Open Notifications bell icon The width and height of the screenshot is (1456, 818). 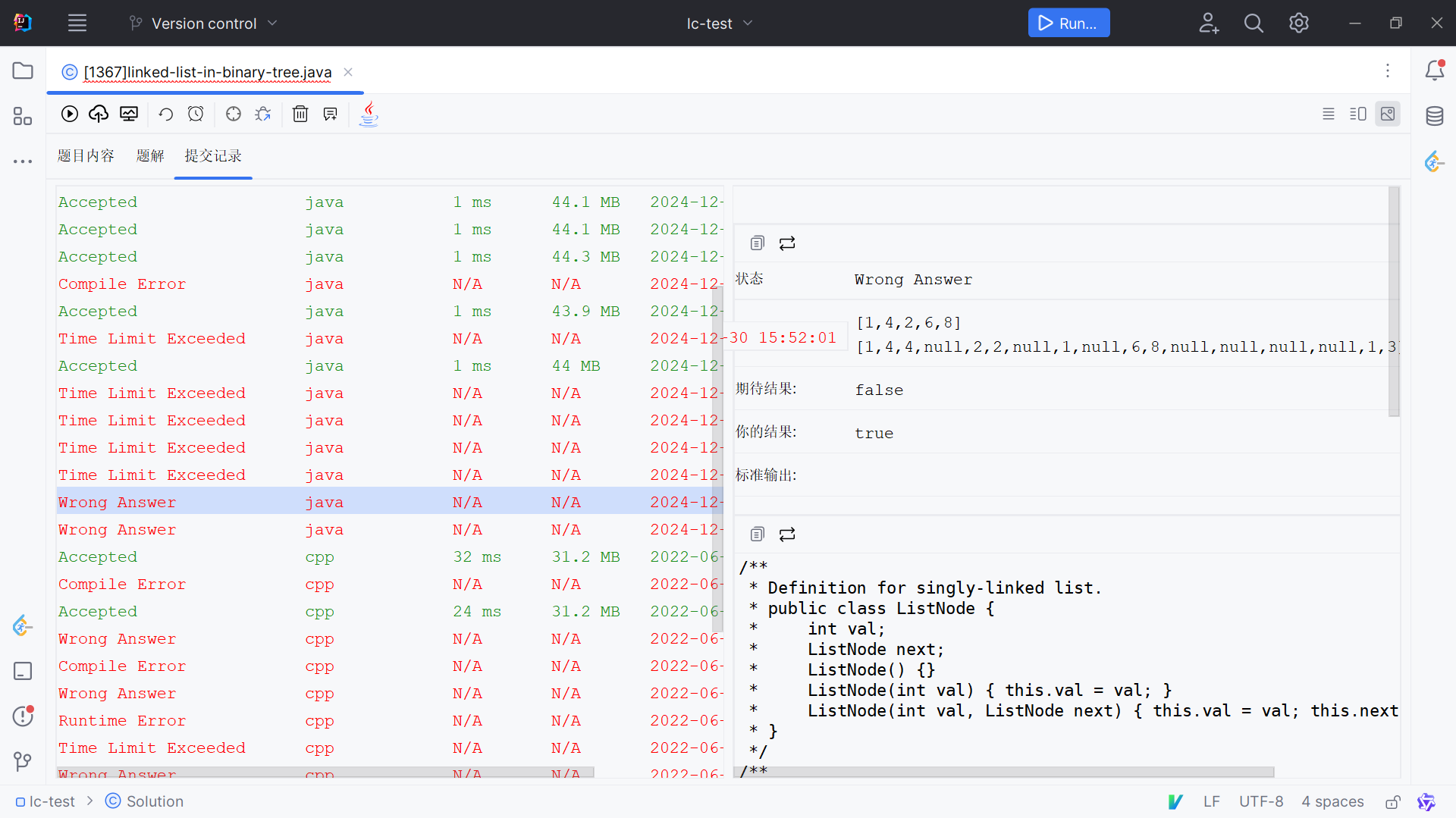point(1435,71)
